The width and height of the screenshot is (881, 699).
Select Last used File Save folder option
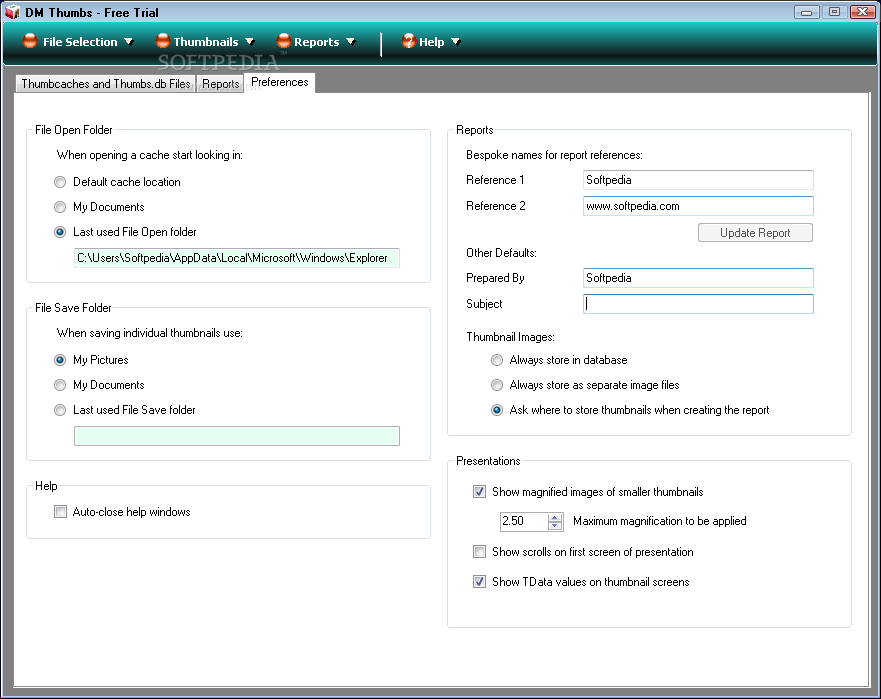60,410
